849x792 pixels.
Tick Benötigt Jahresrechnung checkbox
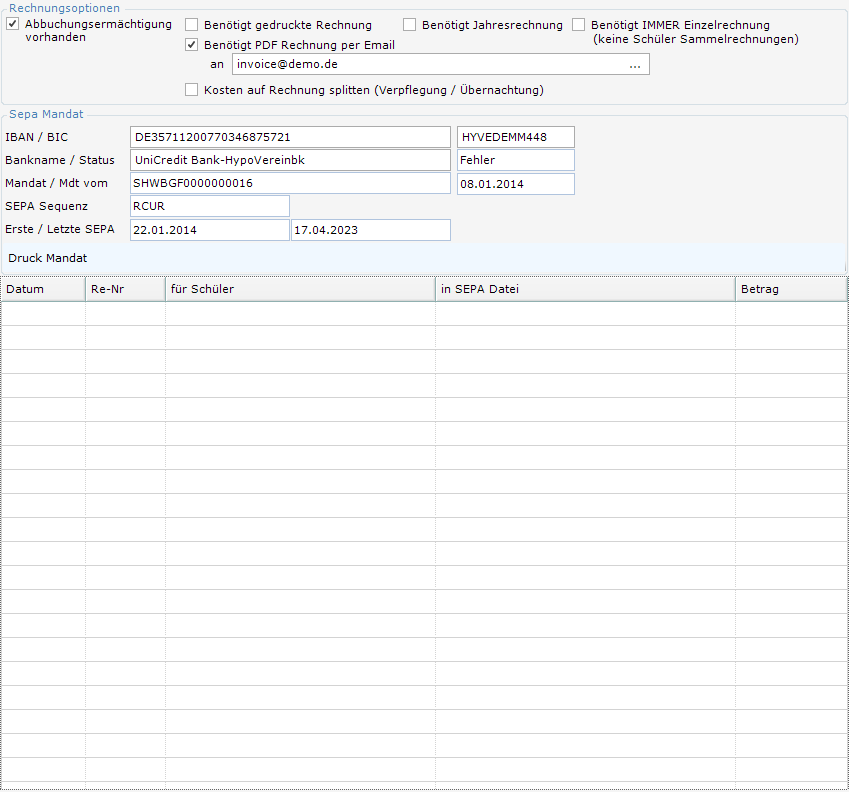tap(409, 25)
